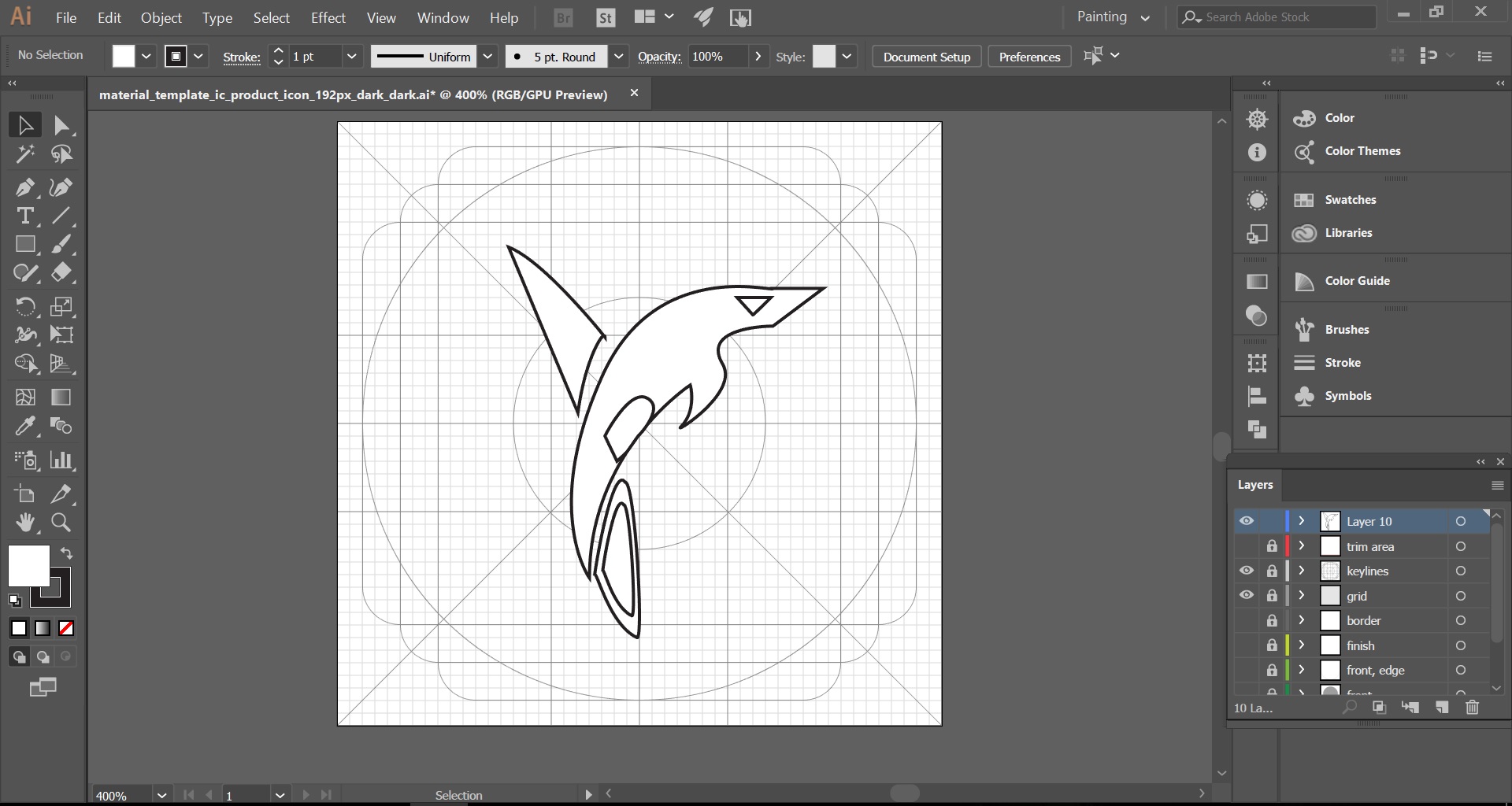Open the Window menu
The height and width of the screenshot is (806, 1512).
(x=443, y=17)
